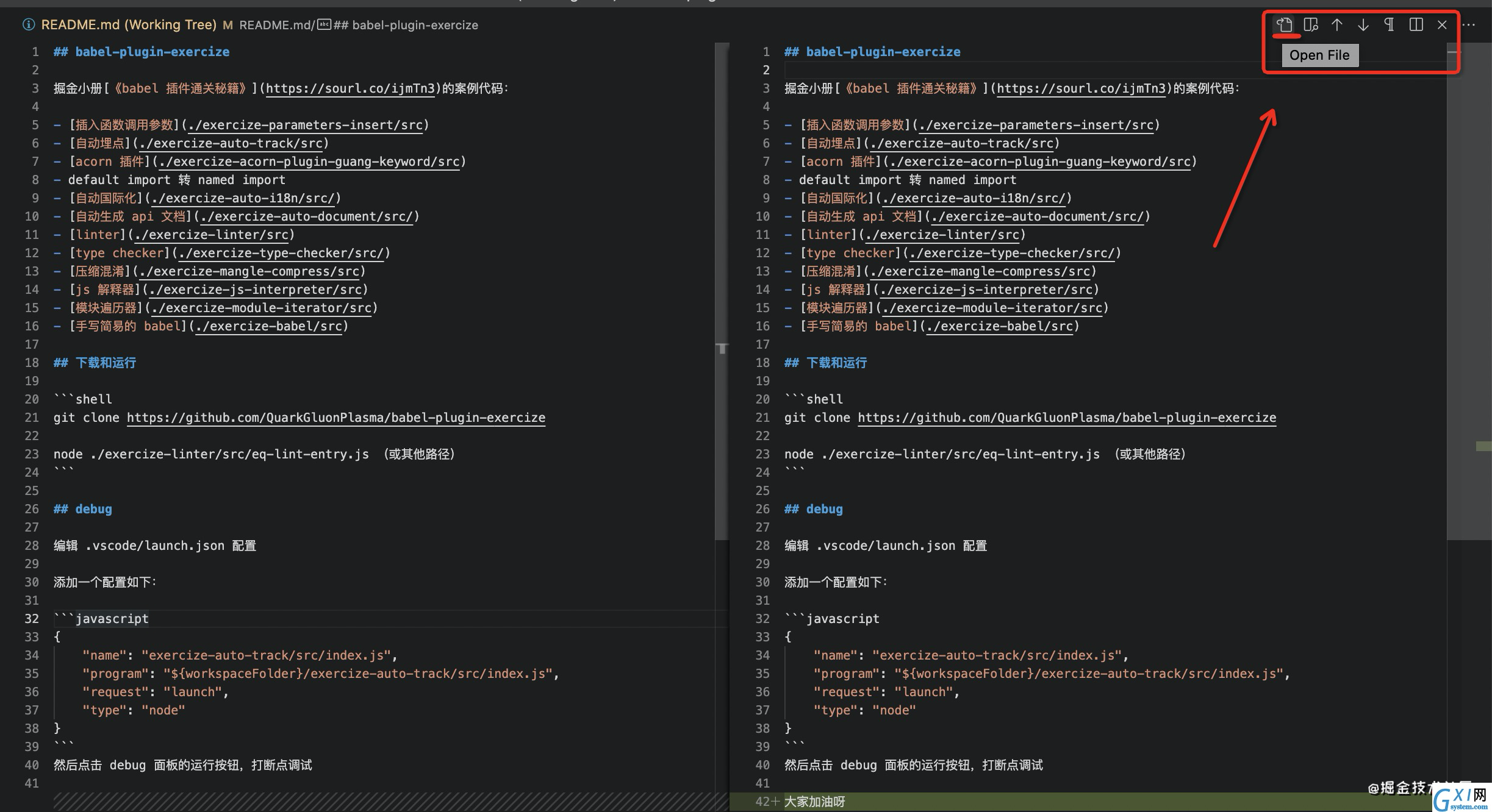Follow the exercize-type-checker/src/ link in the left pane
1492x812 pixels.
pyautogui.click(x=281, y=253)
